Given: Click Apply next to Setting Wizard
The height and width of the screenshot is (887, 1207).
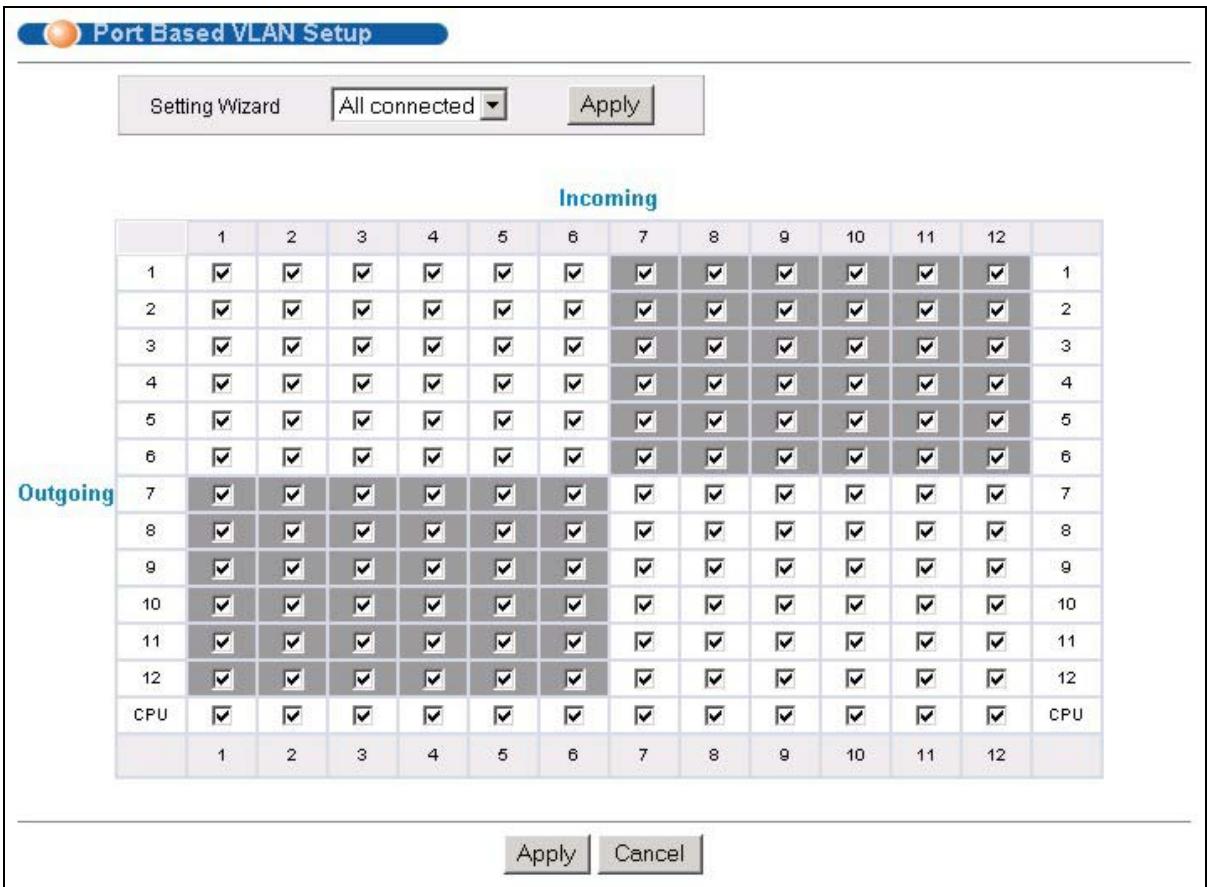Looking at the screenshot, I should (610, 106).
